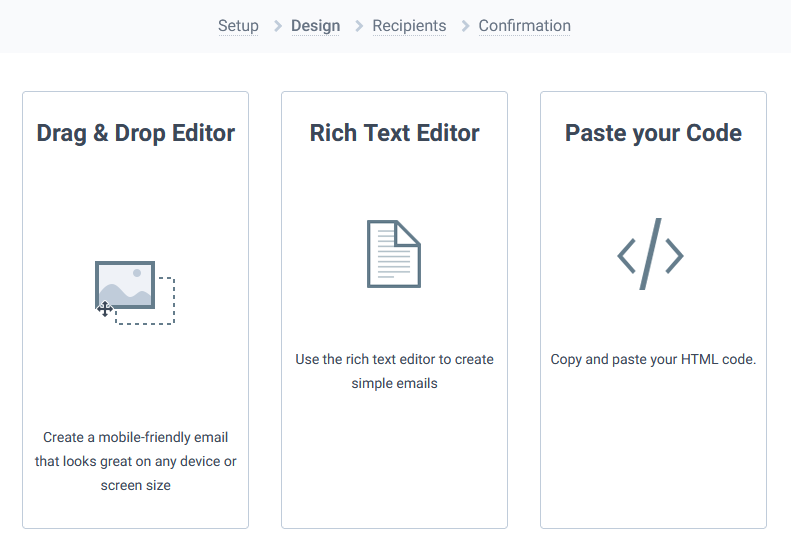
Task: Click the rich text document page icon
Action: click(x=394, y=254)
